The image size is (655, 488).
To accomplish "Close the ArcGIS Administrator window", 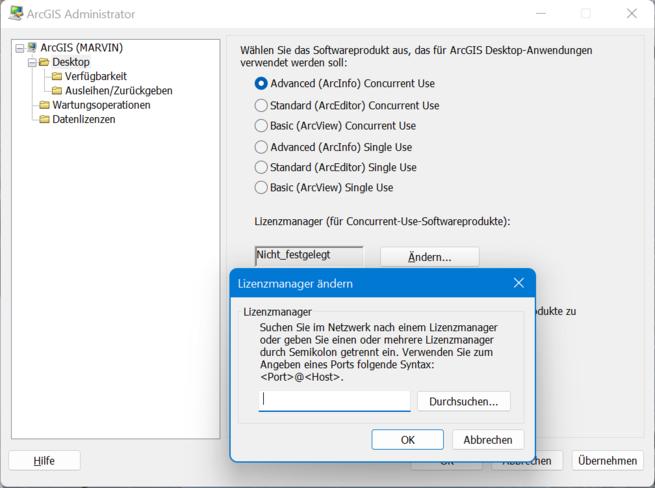I will [x=632, y=14].
